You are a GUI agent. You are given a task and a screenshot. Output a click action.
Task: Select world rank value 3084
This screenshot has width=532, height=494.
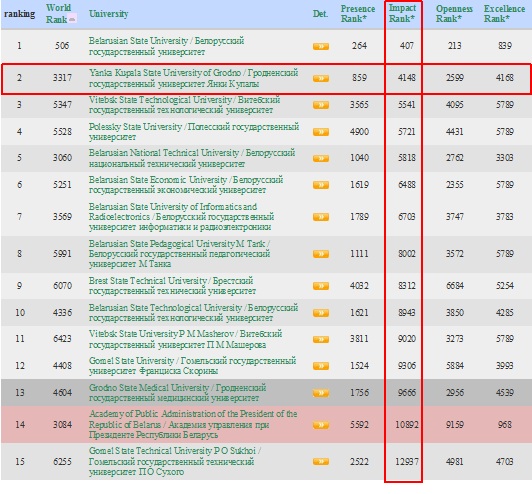pyautogui.click(x=62, y=425)
